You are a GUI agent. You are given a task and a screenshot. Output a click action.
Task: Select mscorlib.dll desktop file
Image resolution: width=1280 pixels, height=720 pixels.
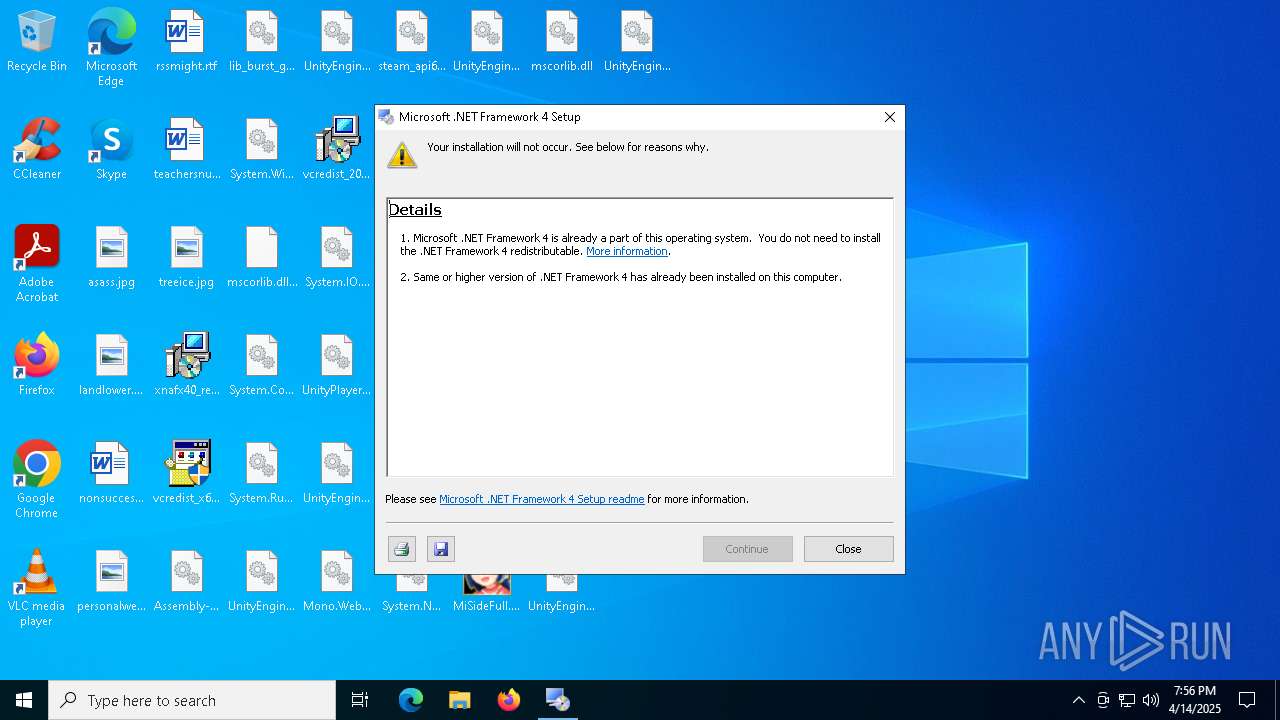click(x=562, y=41)
